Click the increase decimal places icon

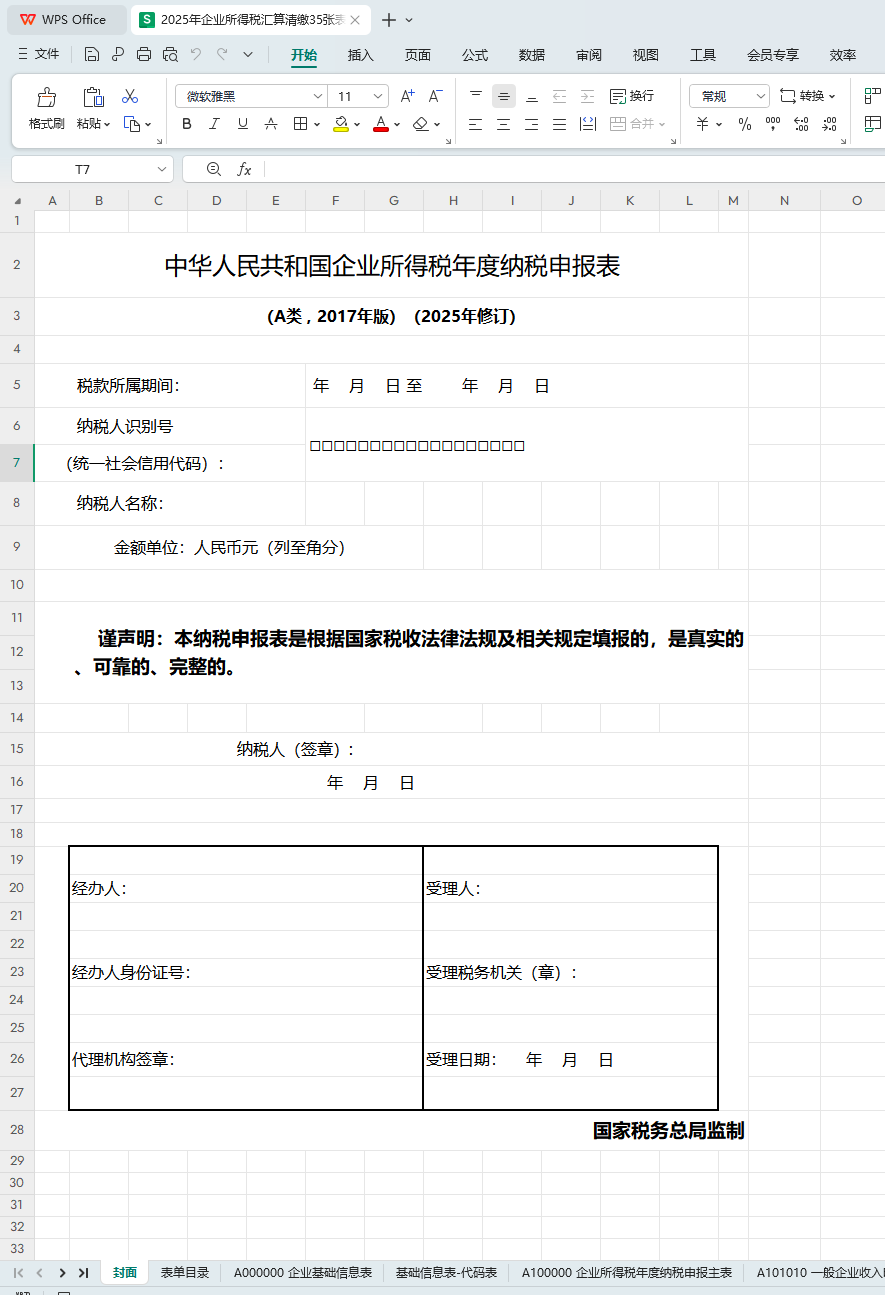(801, 124)
